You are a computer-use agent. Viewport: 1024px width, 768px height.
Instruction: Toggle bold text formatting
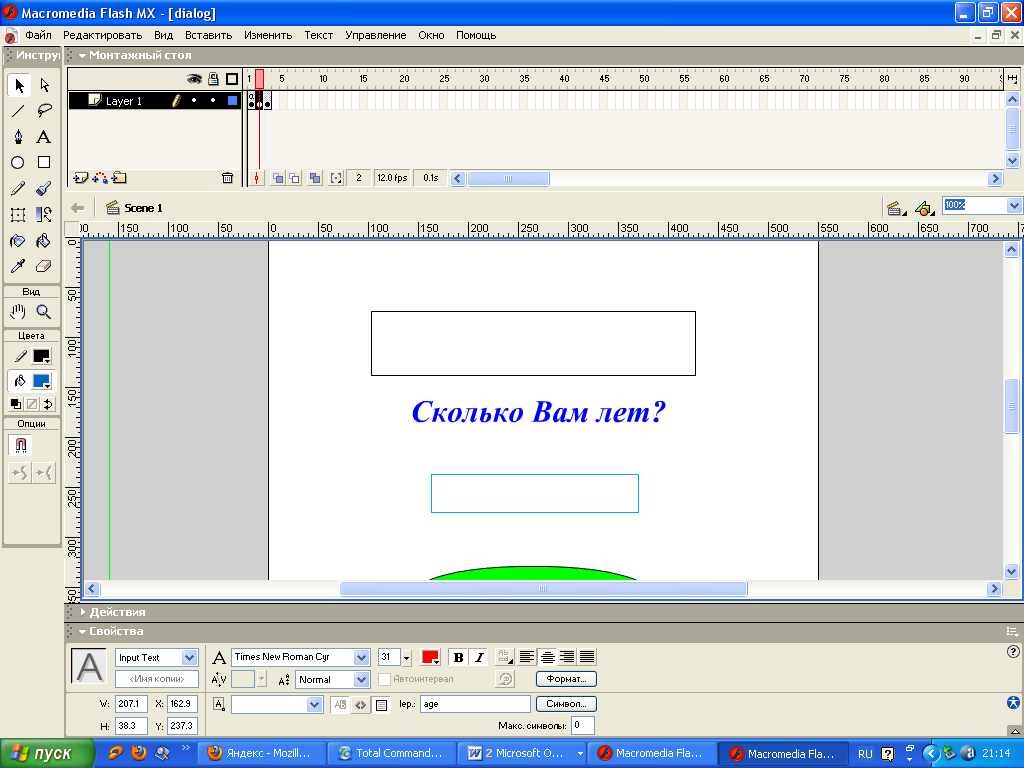pyautogui.click(x=458, y=657)
